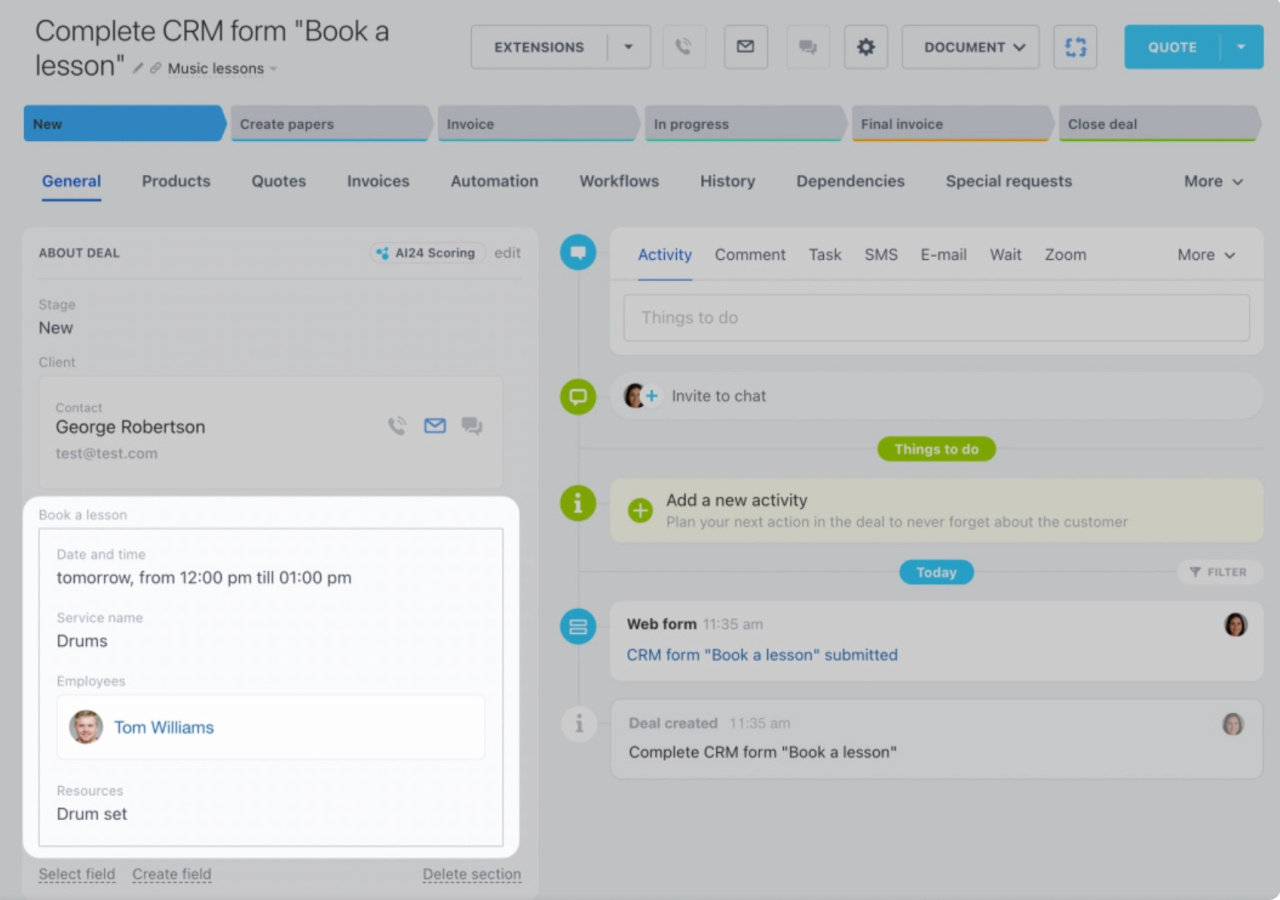Switch to the Products tab

click(176, 181)
